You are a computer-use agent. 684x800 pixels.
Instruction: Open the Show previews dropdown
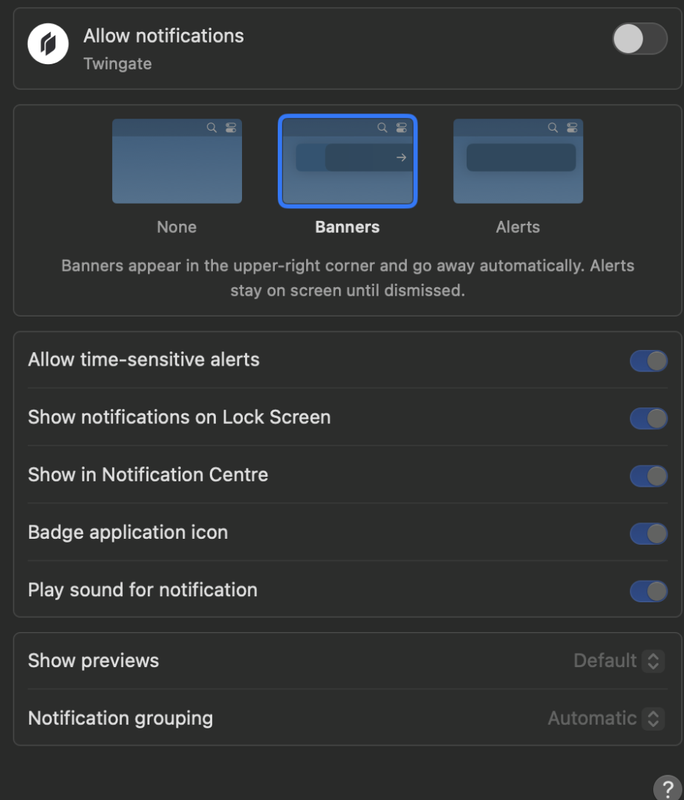pyautogui.click(x=652, y=661)
